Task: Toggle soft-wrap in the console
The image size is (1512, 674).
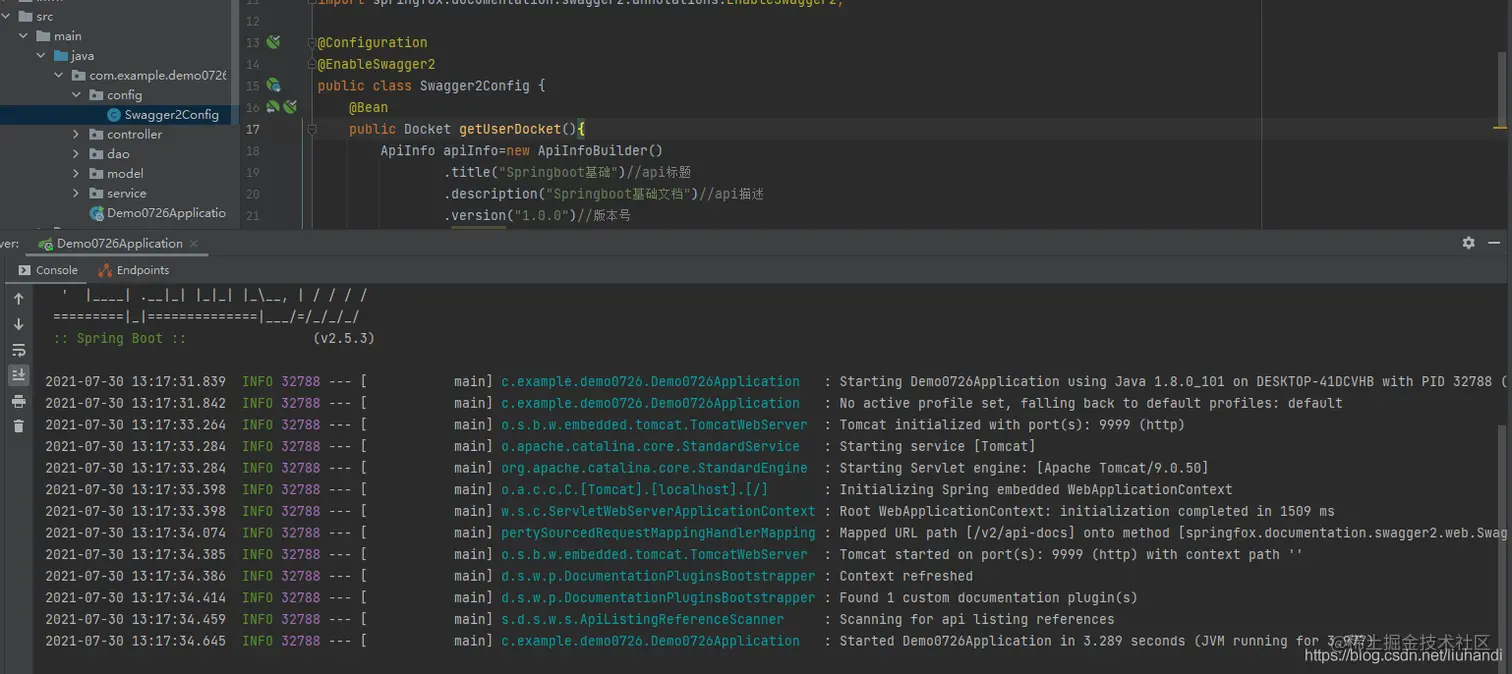Action: pyautogui.click(x=18, y=350)
